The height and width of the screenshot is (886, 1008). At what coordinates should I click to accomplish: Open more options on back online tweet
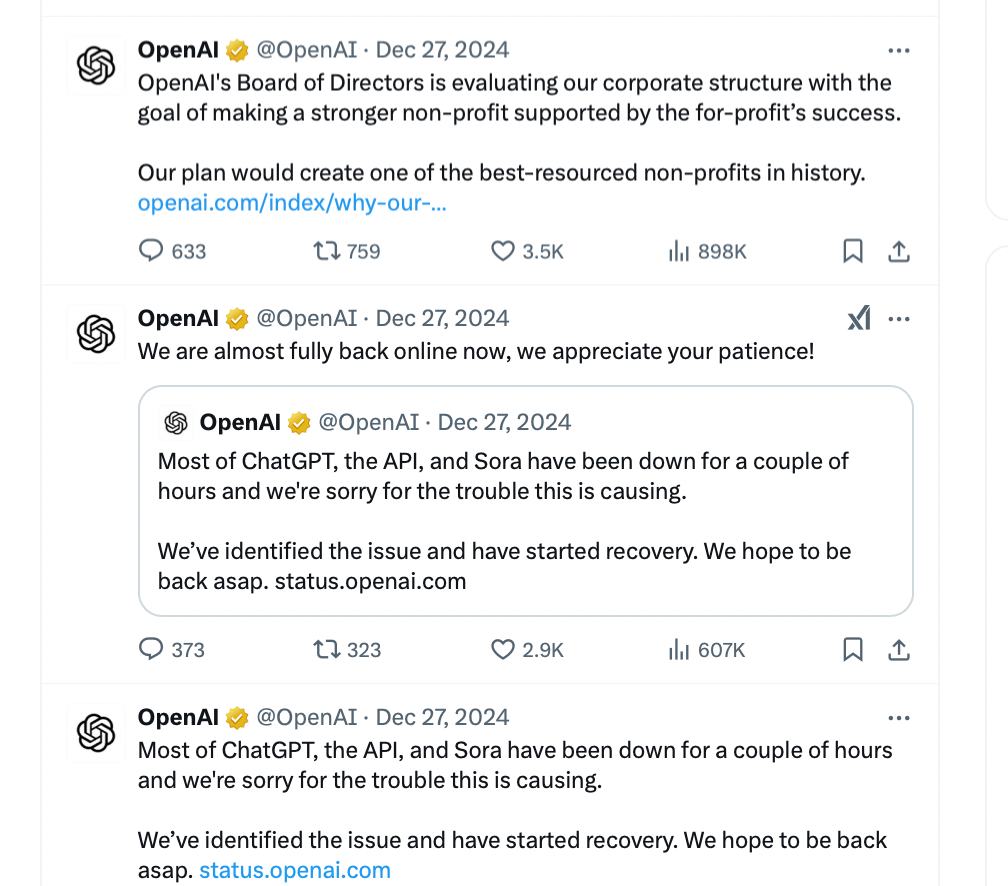(899, 319)
